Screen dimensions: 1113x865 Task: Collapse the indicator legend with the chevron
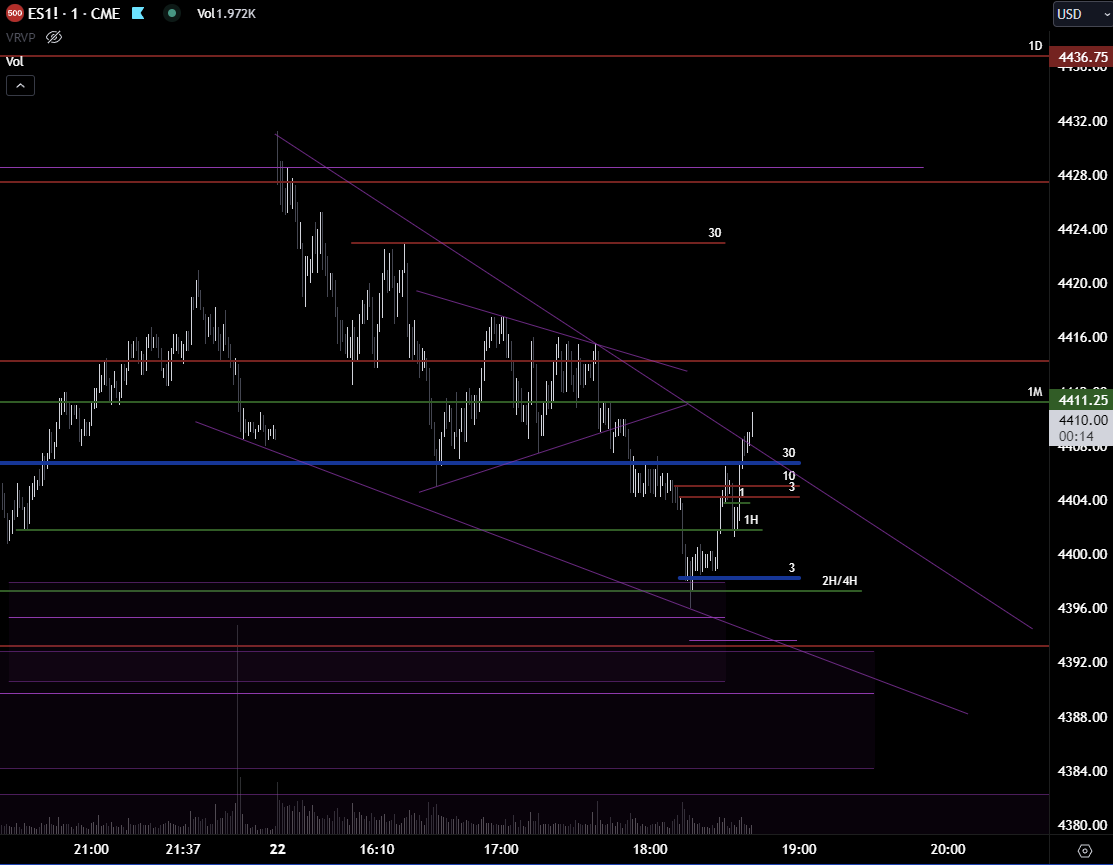point(21,86)
